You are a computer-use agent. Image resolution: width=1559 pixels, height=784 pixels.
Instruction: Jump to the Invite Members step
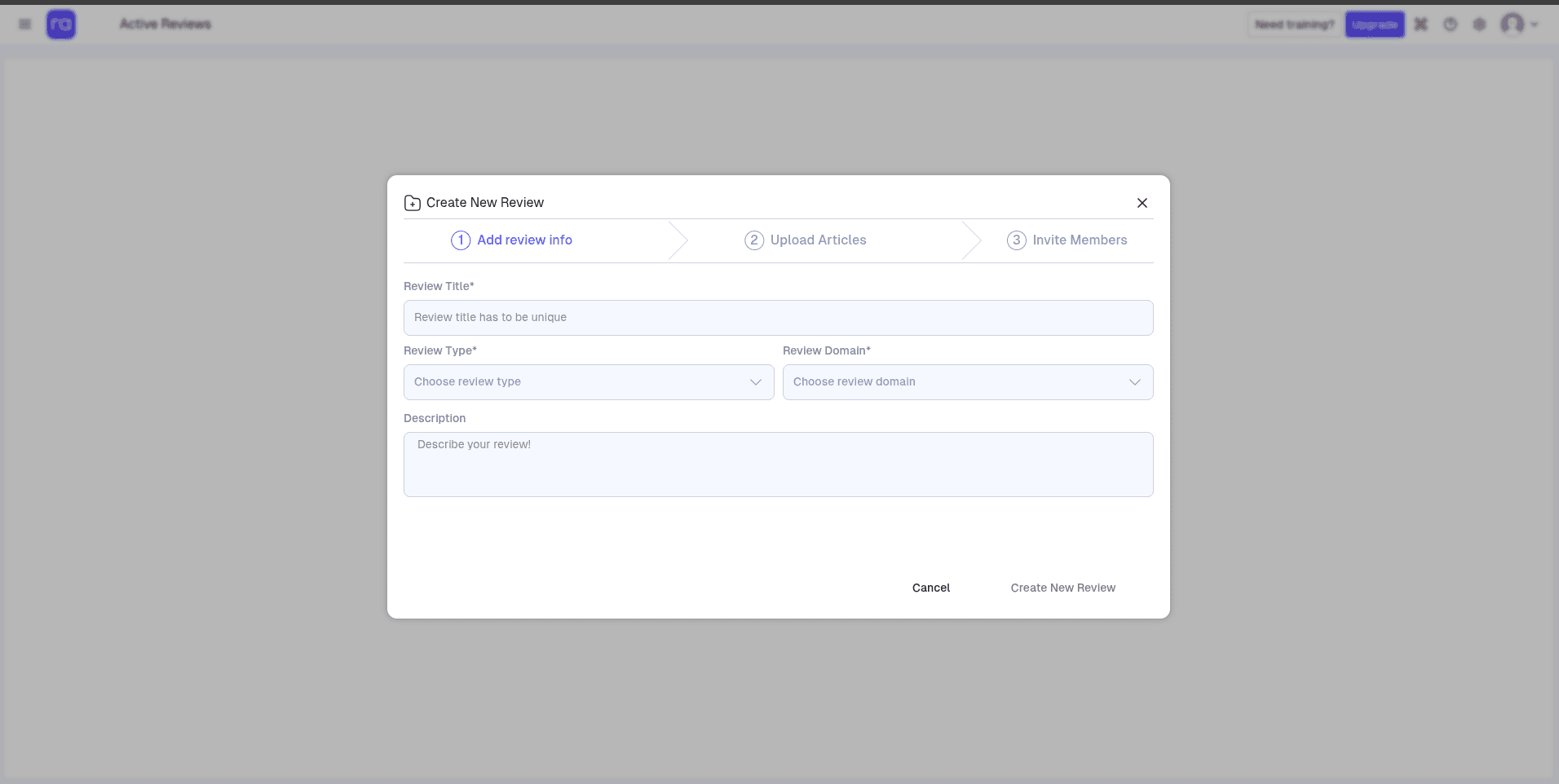1067,240
